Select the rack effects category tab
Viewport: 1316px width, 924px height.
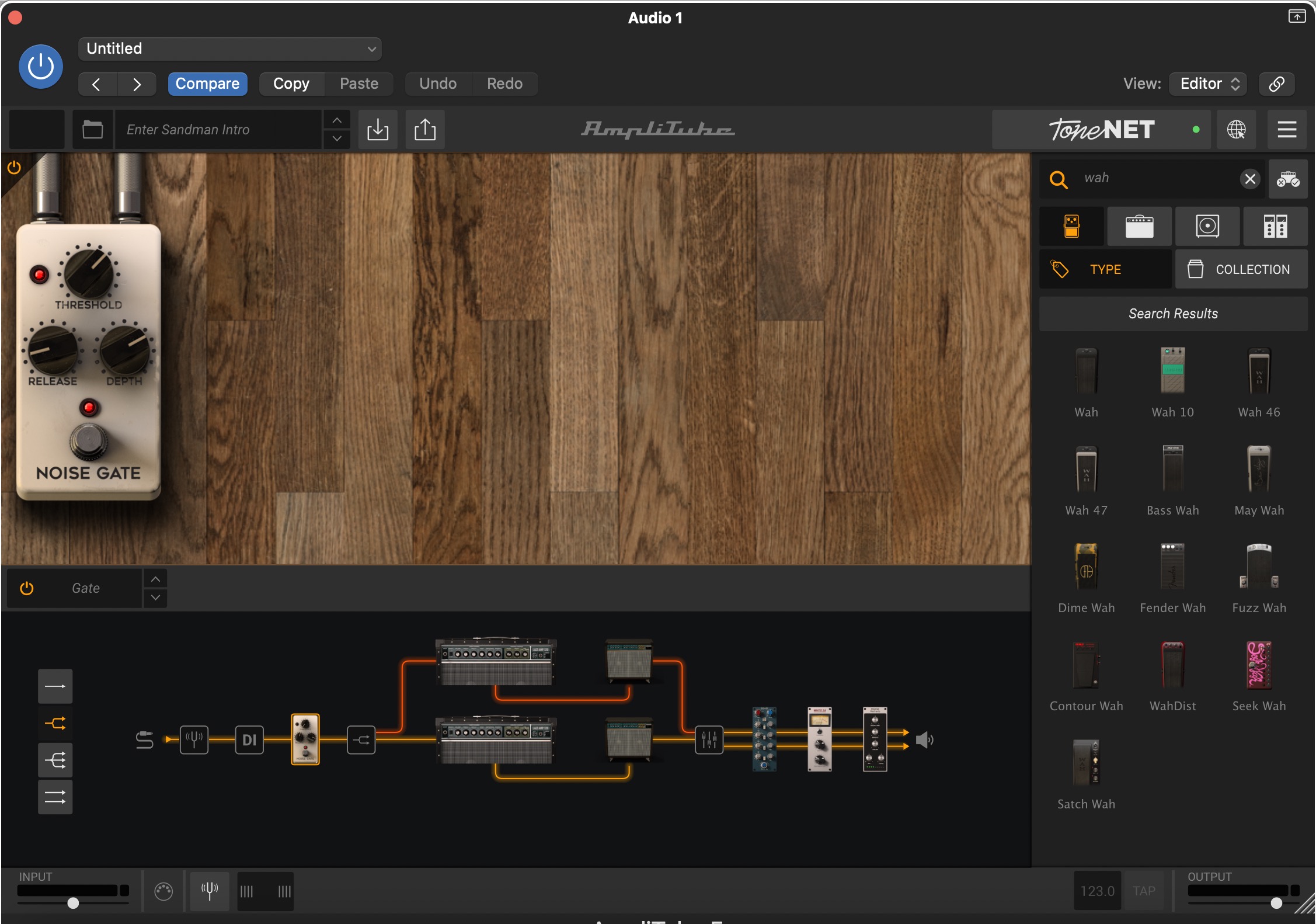tap(1275, 226)
